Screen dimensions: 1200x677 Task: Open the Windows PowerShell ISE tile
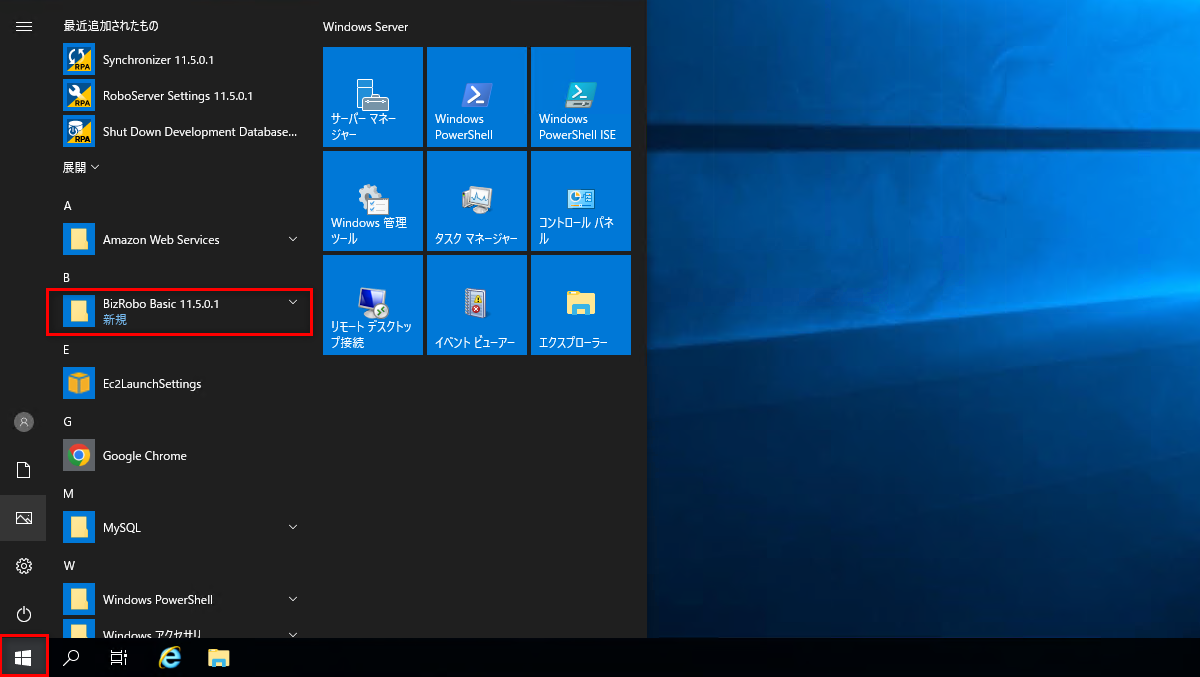tap(581, 97)
